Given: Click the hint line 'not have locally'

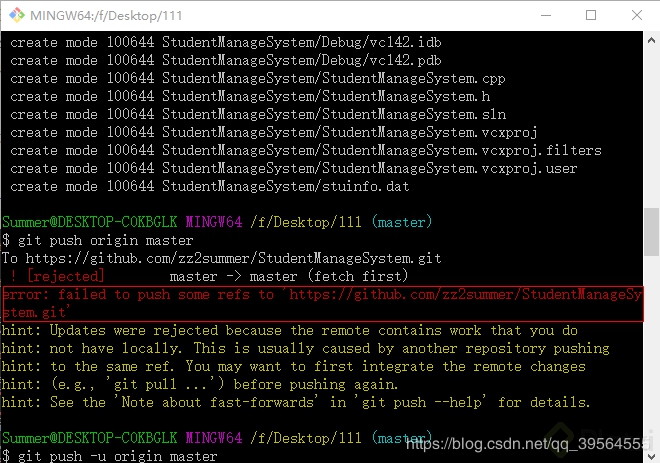Looking at the screenshot, I should [x=306, y=349].
